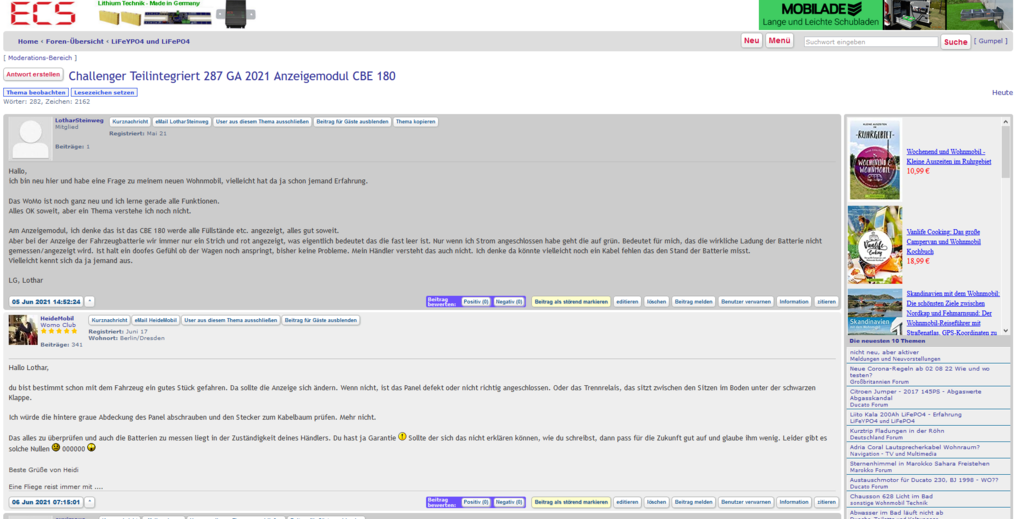The height and width of the screenshot is (519, 1024).
Task: Open the Ruhrgebiet book cover image
Action: (874, 160)
